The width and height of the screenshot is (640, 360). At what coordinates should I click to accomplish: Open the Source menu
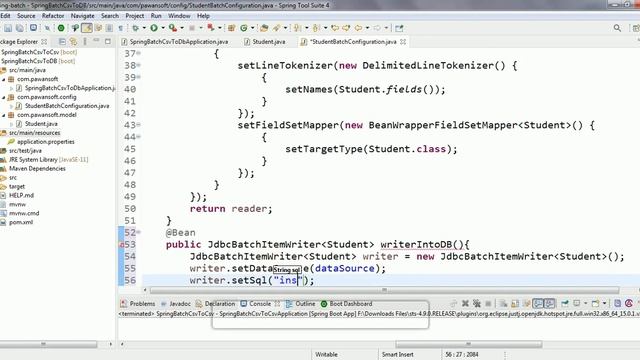click(x=26, y=16)
